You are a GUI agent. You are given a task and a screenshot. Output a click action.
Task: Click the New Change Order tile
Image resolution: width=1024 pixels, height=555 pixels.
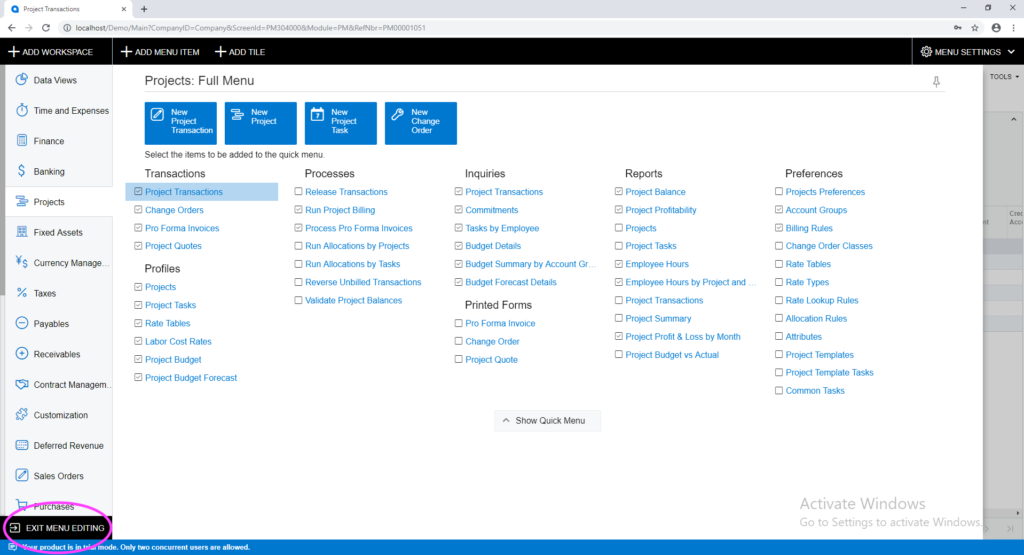pyautogui.click(x=421, y=123)
